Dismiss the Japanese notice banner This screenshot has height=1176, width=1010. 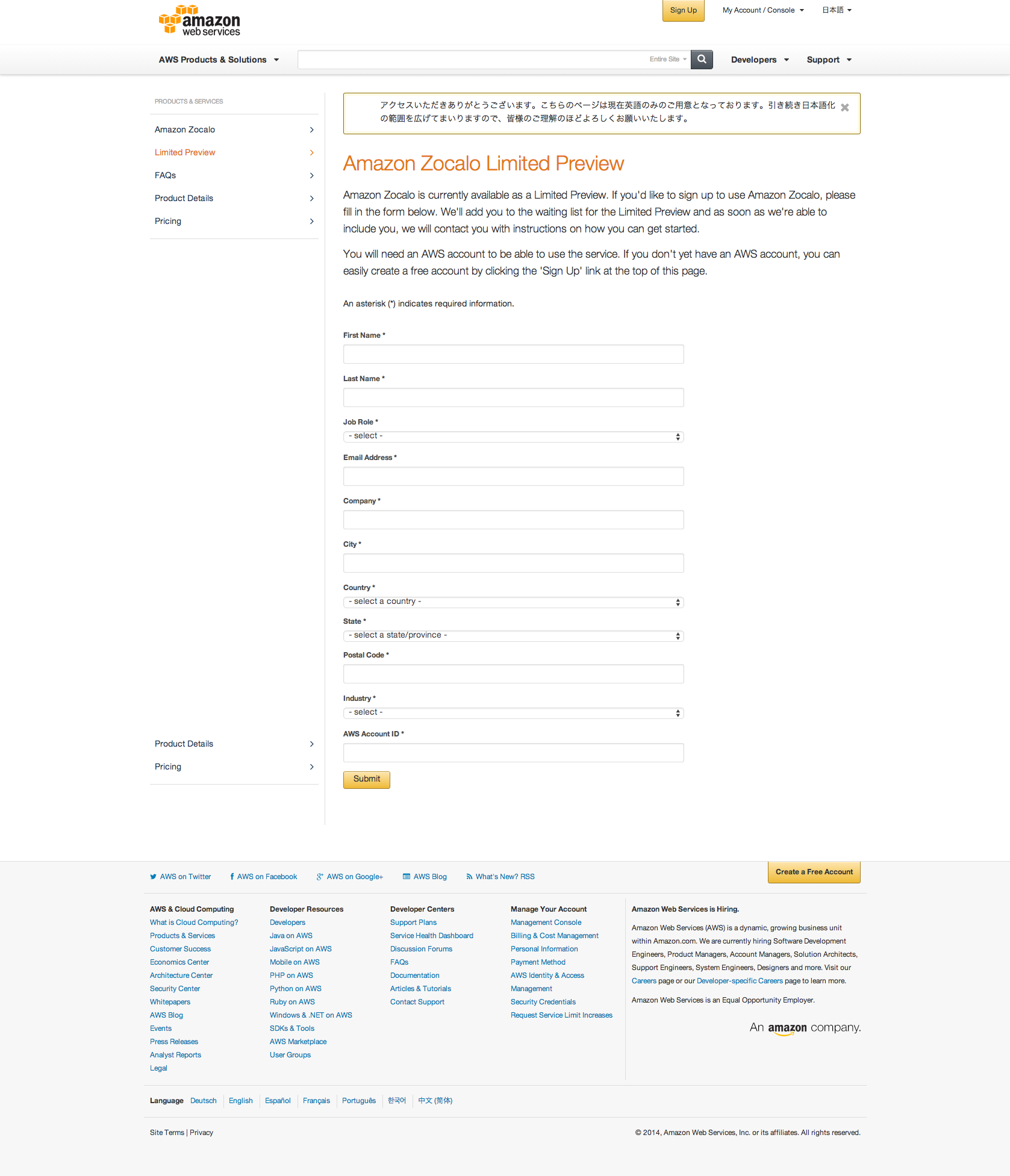pos(844,108)
